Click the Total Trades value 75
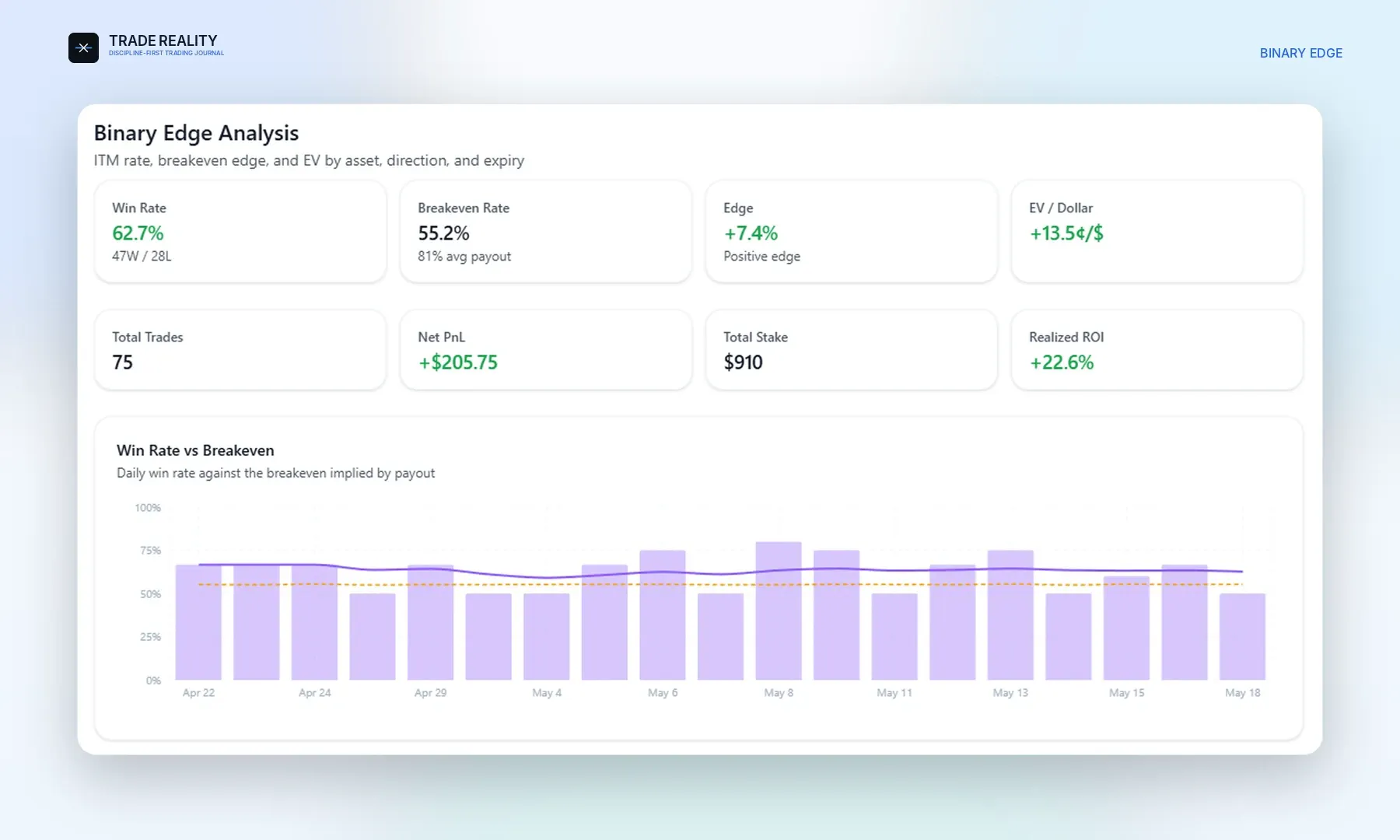 tap(122, 362)
